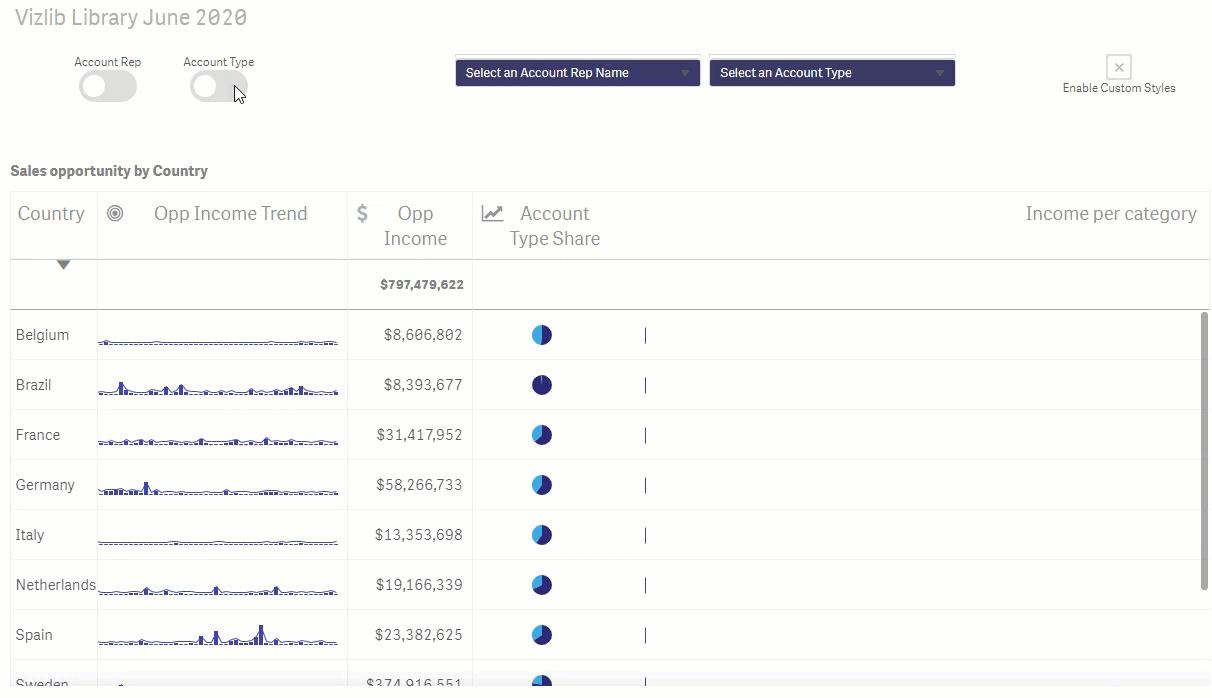1212x698 pixels.
Task: Select Italy in the Country column
Action: pos(30,535)
